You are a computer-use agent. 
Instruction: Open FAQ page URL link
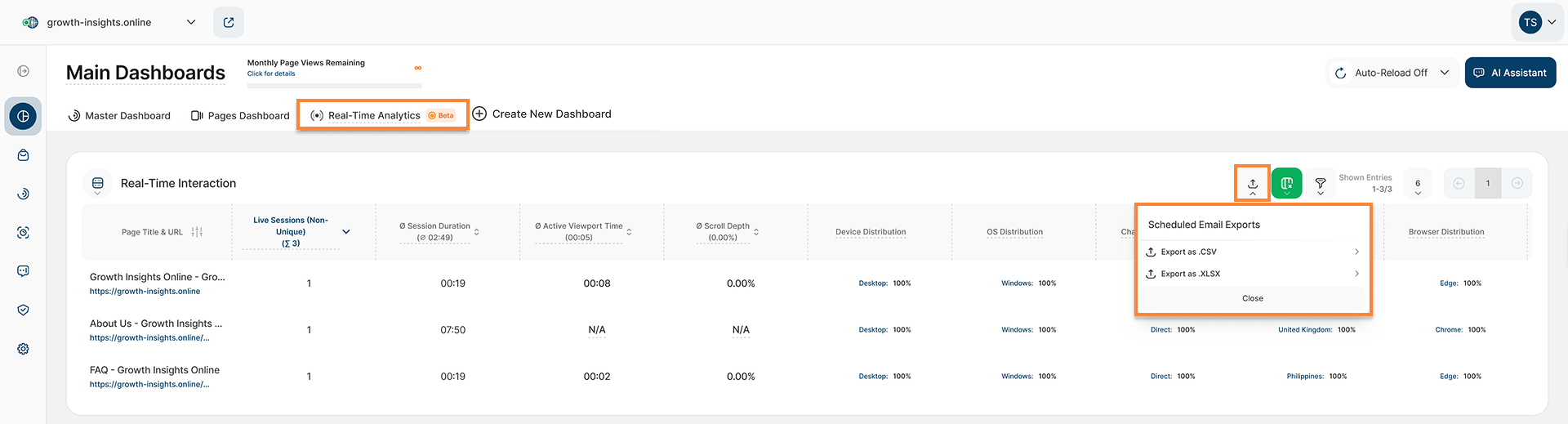tap(149, 384)
